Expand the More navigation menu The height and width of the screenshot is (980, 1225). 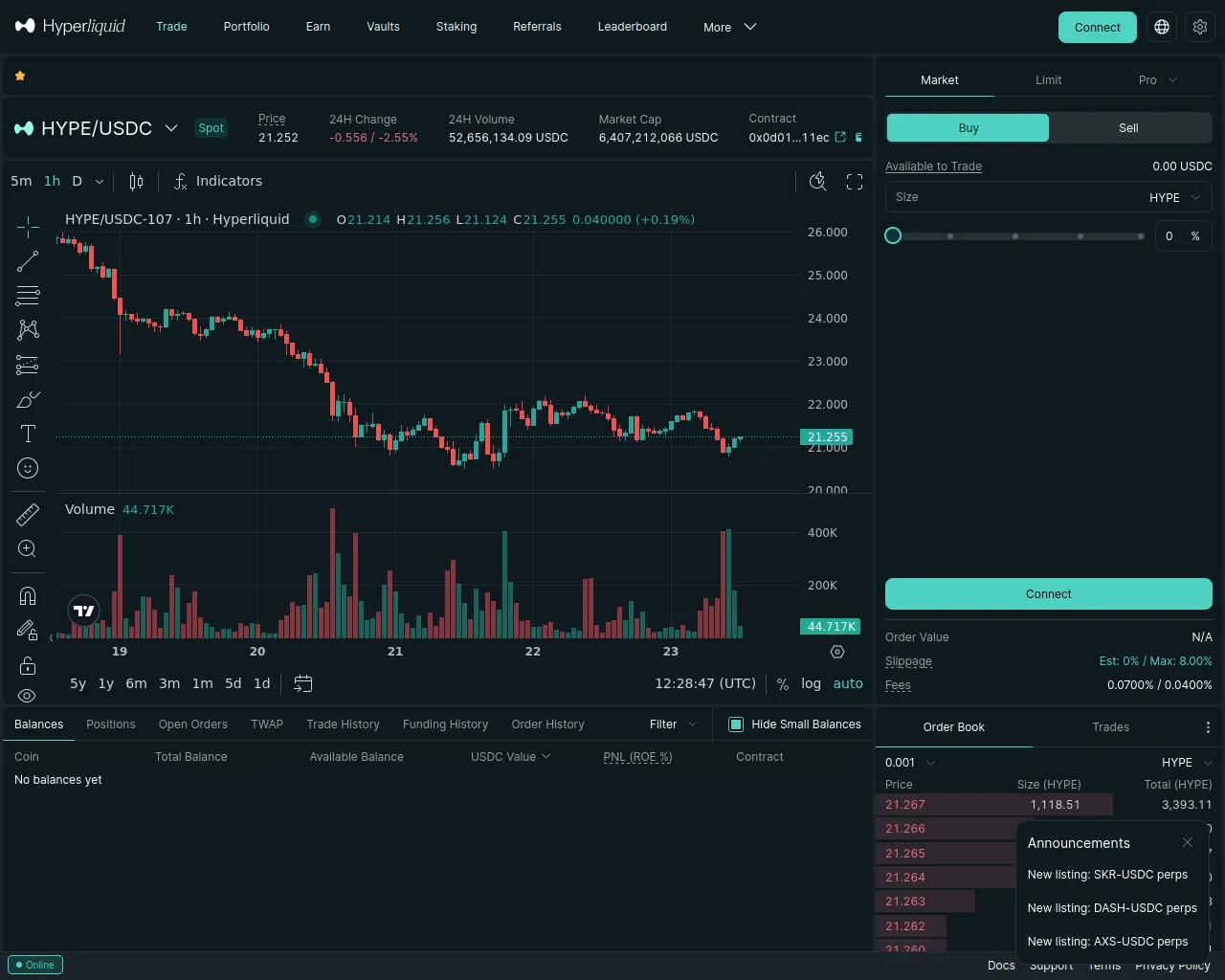pos(730,27)
